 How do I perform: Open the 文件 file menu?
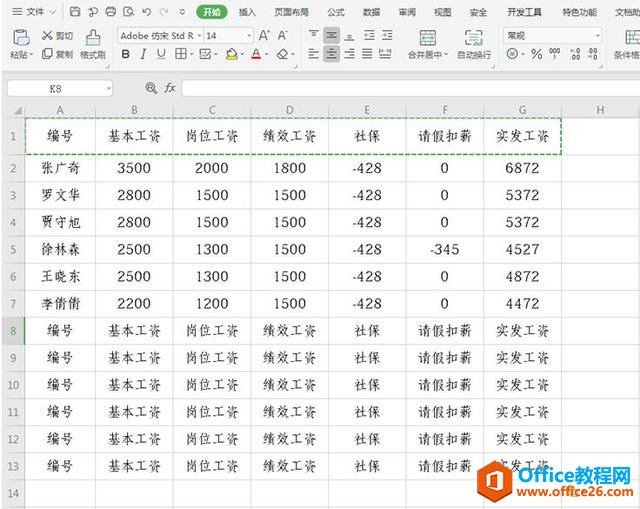[x=34, y=12]
